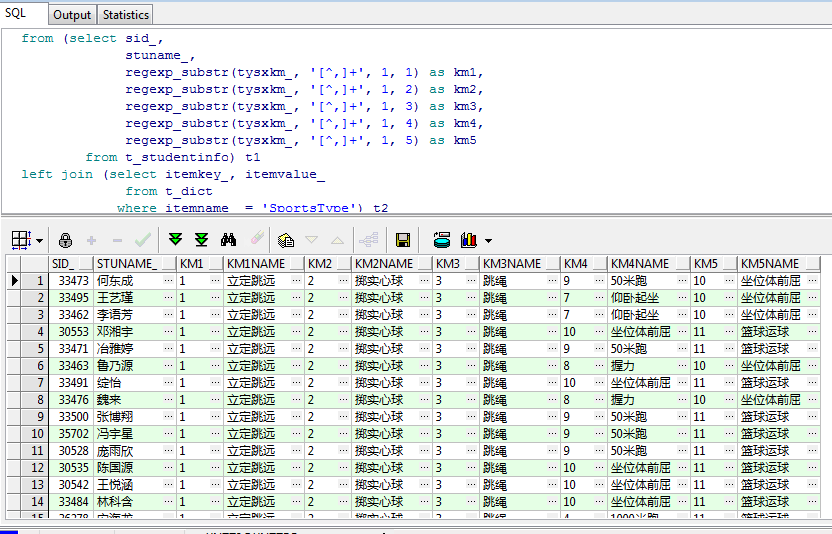Expand cell editor for 何东成's name
The image size is (832, 534).
(x=167, y=281)
